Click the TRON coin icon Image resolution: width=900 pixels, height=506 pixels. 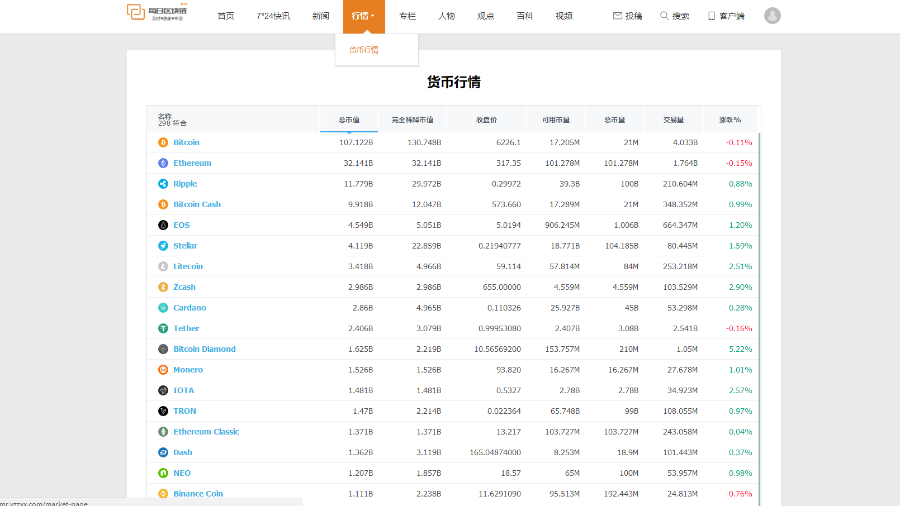[x=163, y=411]
